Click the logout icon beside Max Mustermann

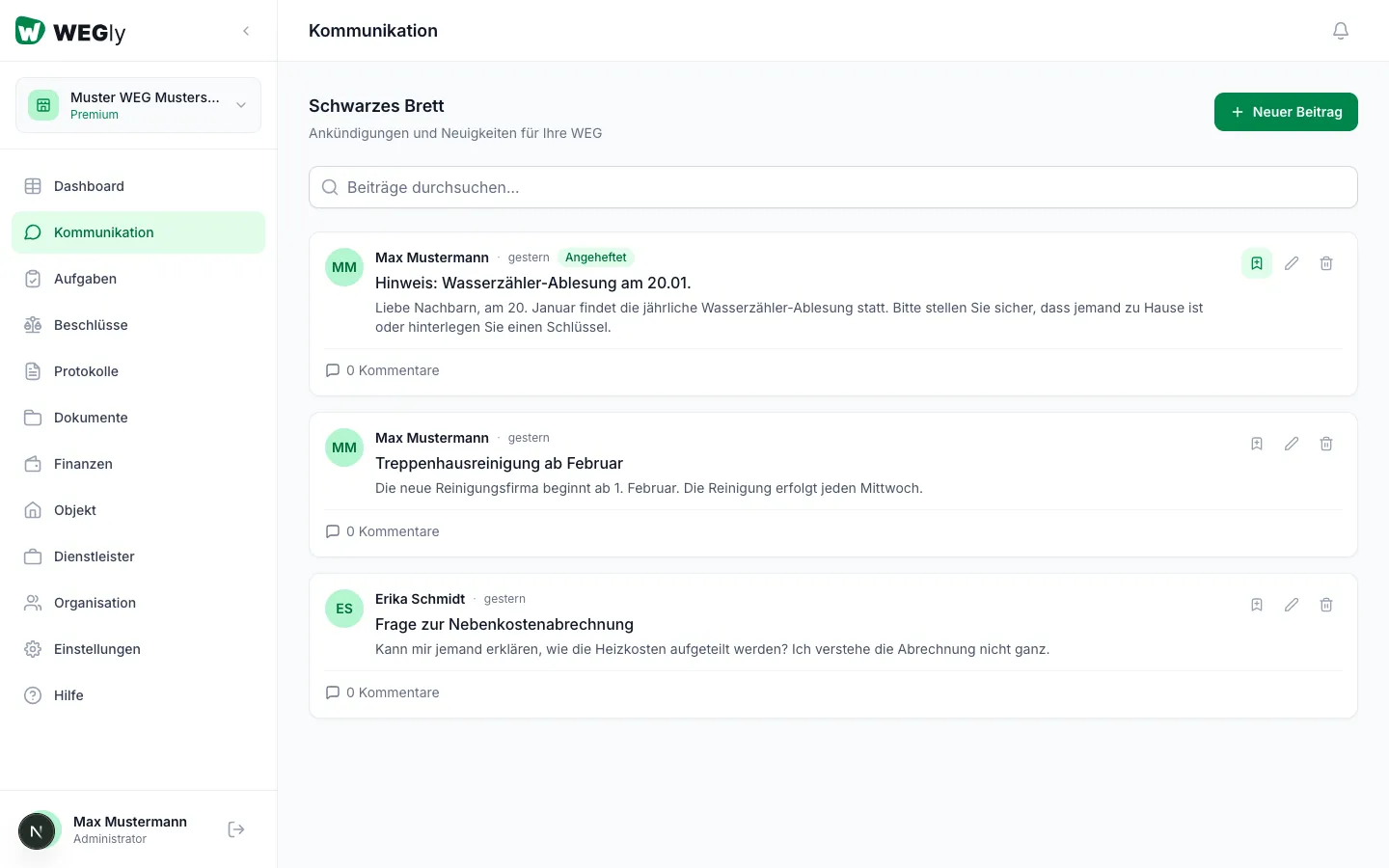(x=236, y=829)
